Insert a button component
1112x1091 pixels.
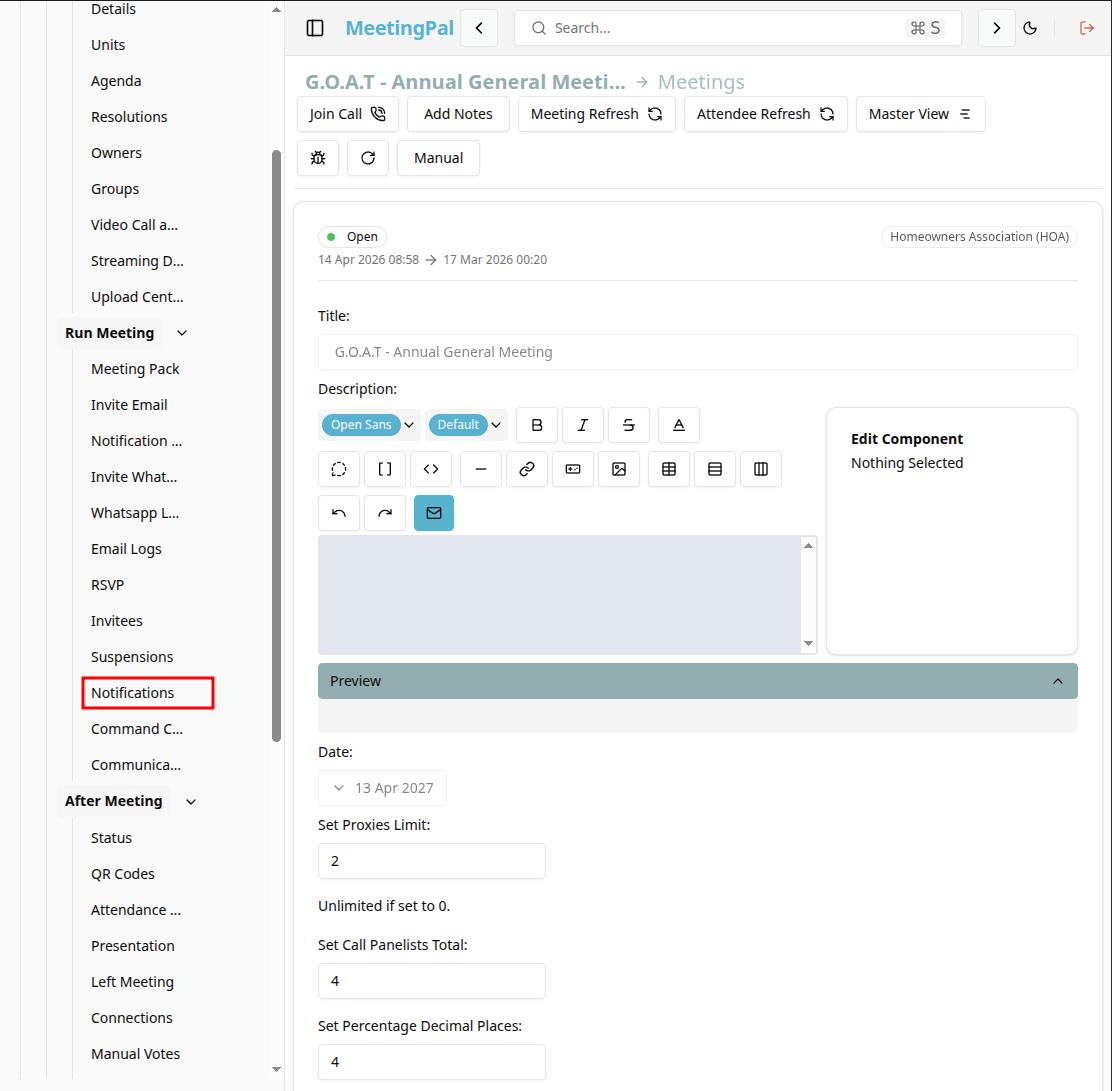point(573,469)
